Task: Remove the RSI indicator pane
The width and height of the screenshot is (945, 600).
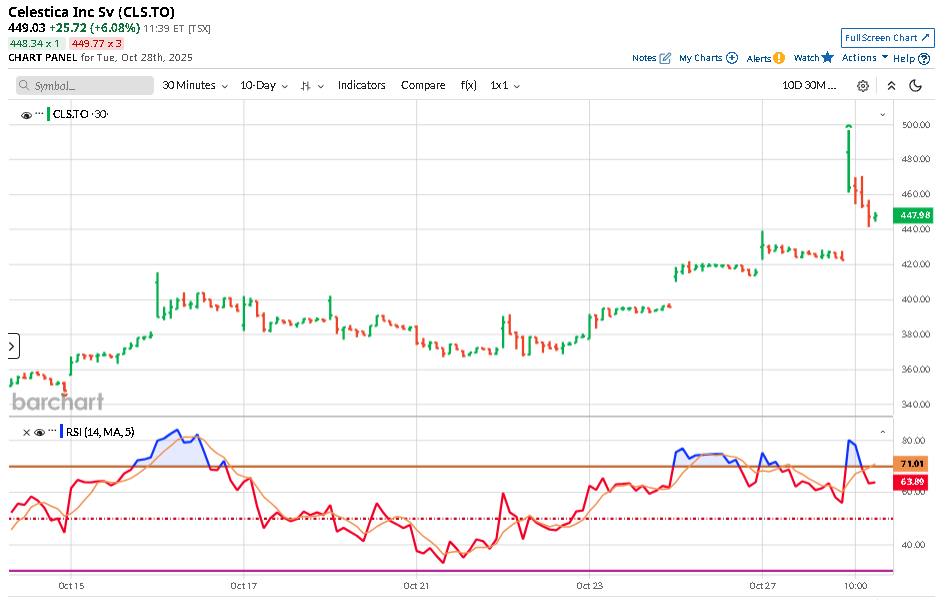Action: (x=26, y=432)
